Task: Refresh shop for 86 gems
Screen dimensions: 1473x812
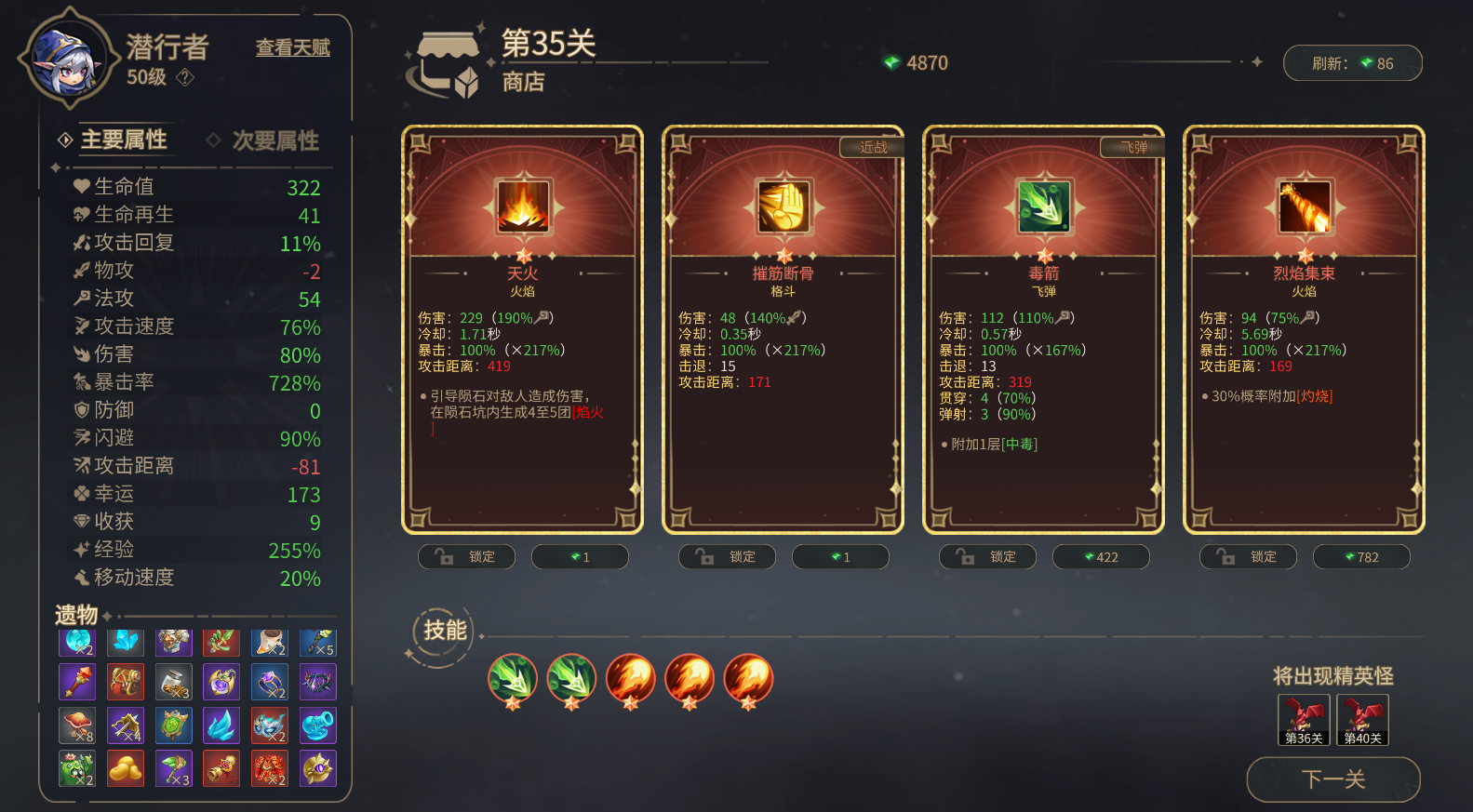Action: click(1353, 63)
